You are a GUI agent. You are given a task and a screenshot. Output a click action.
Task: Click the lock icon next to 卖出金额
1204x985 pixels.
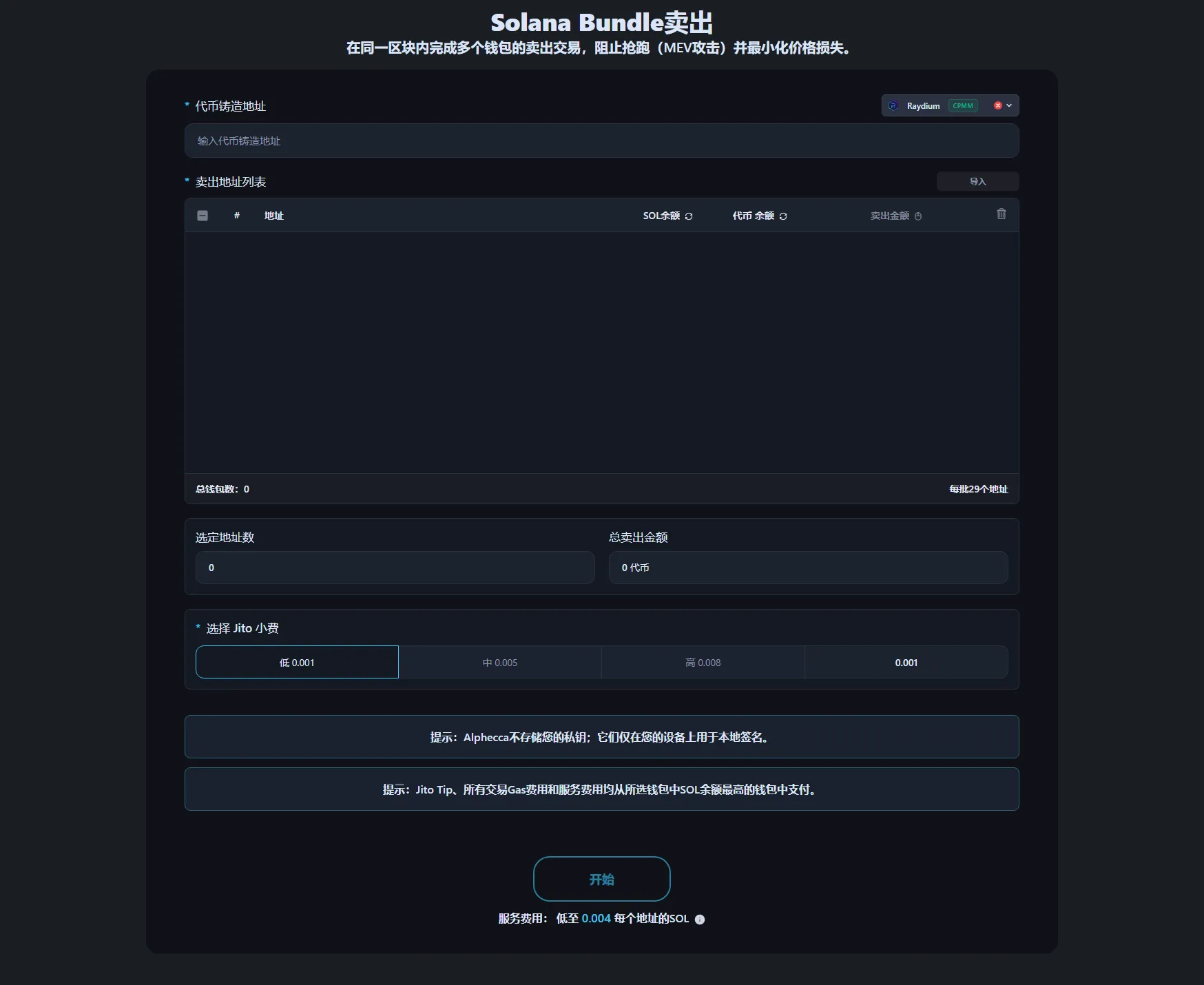(919, 216)
